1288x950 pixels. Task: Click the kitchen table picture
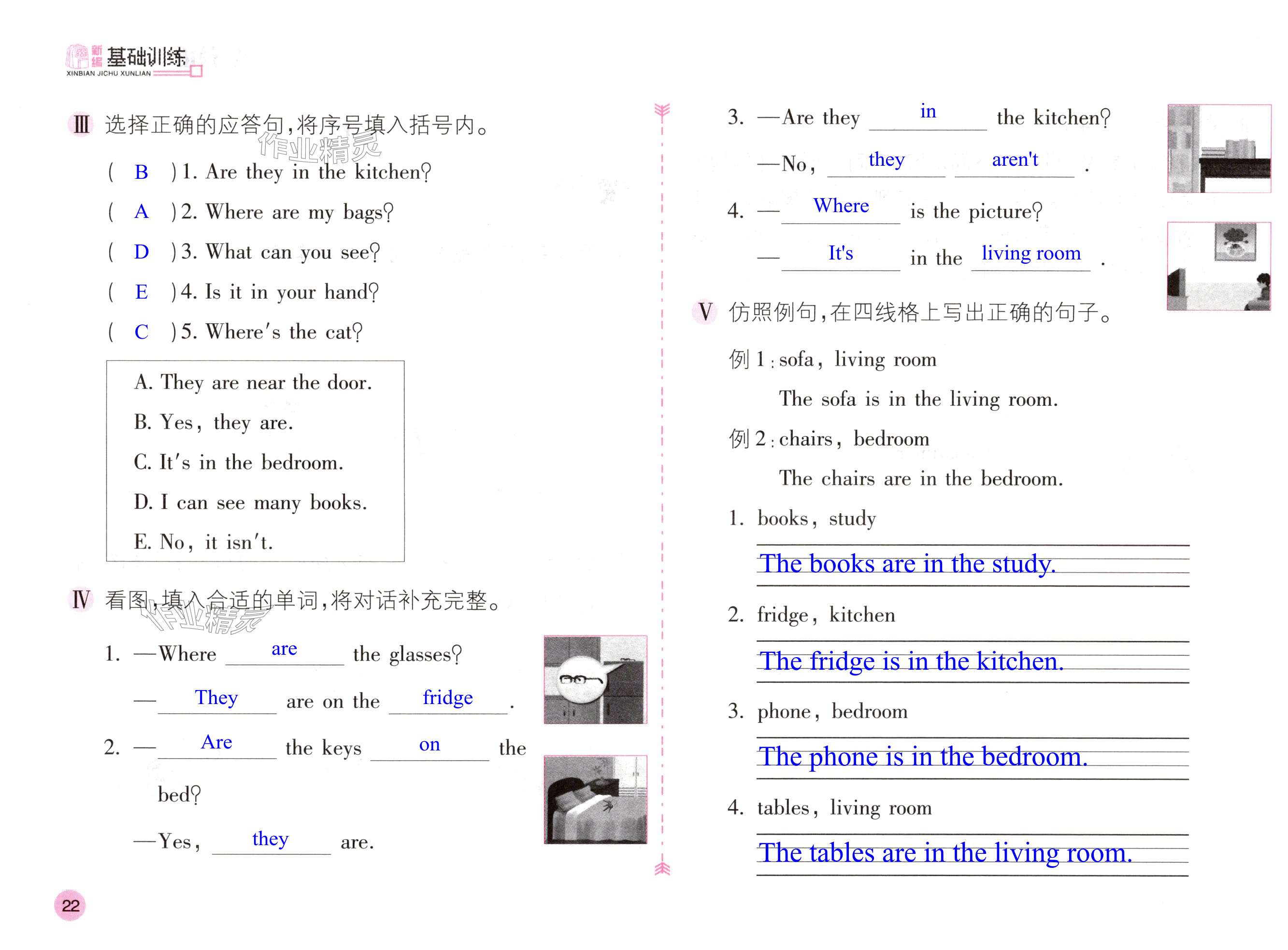(x=1219, y=148)
